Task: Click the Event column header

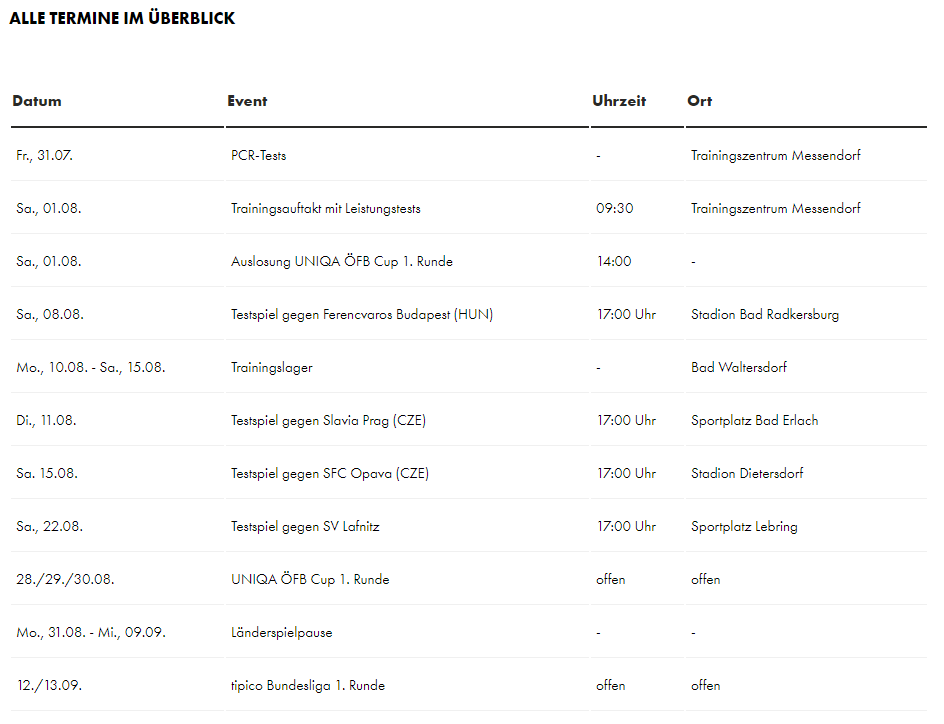Action: point(247,101)
